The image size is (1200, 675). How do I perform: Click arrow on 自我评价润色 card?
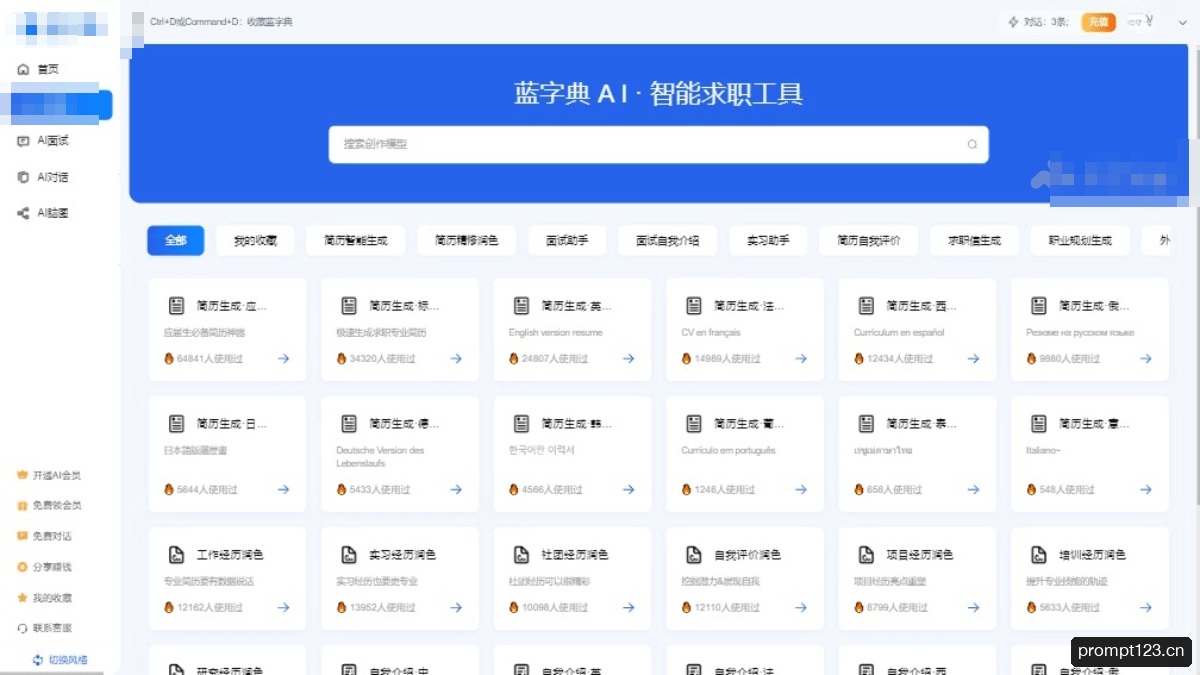(801, 607)
